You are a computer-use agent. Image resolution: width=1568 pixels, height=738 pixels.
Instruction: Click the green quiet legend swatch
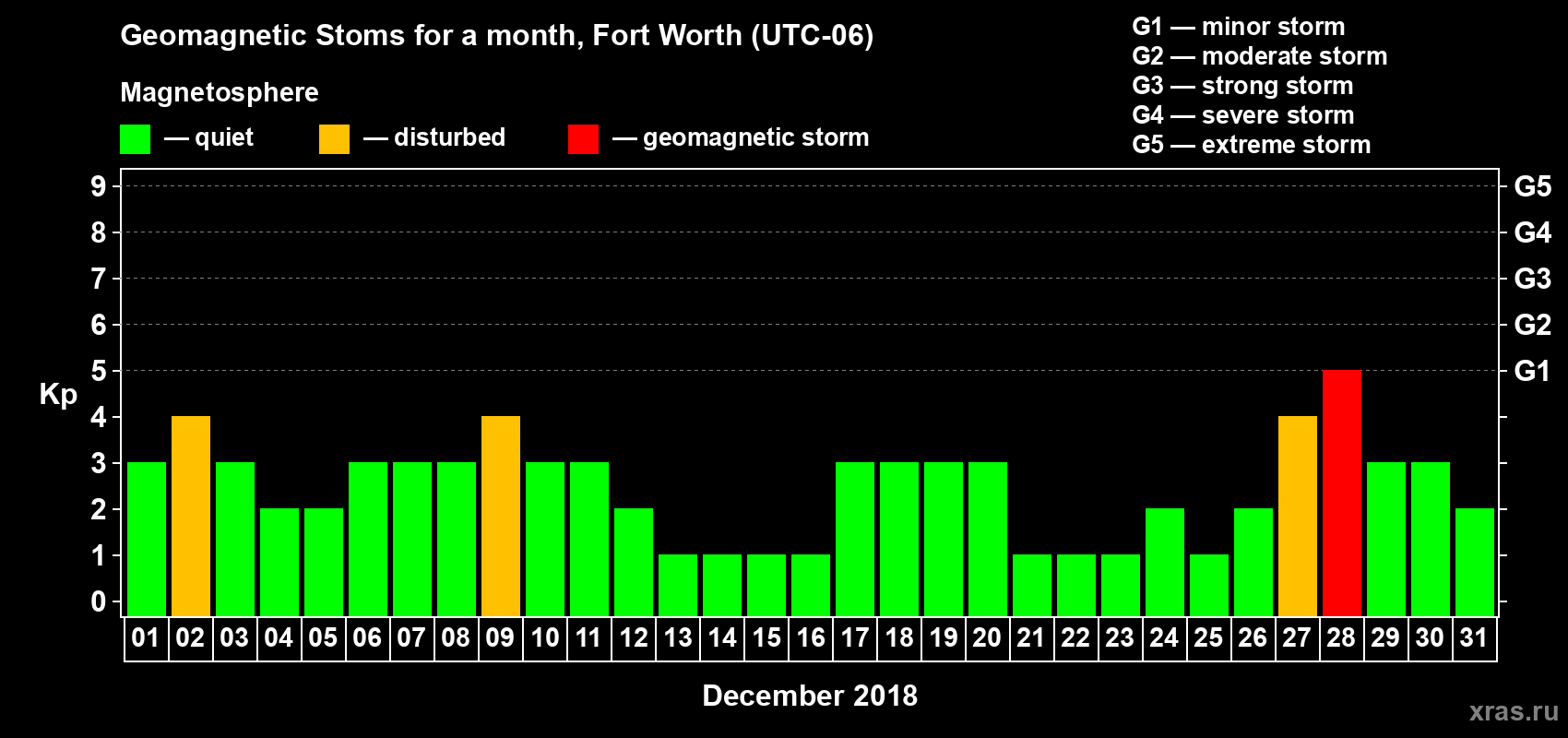(x=135, y=139)
